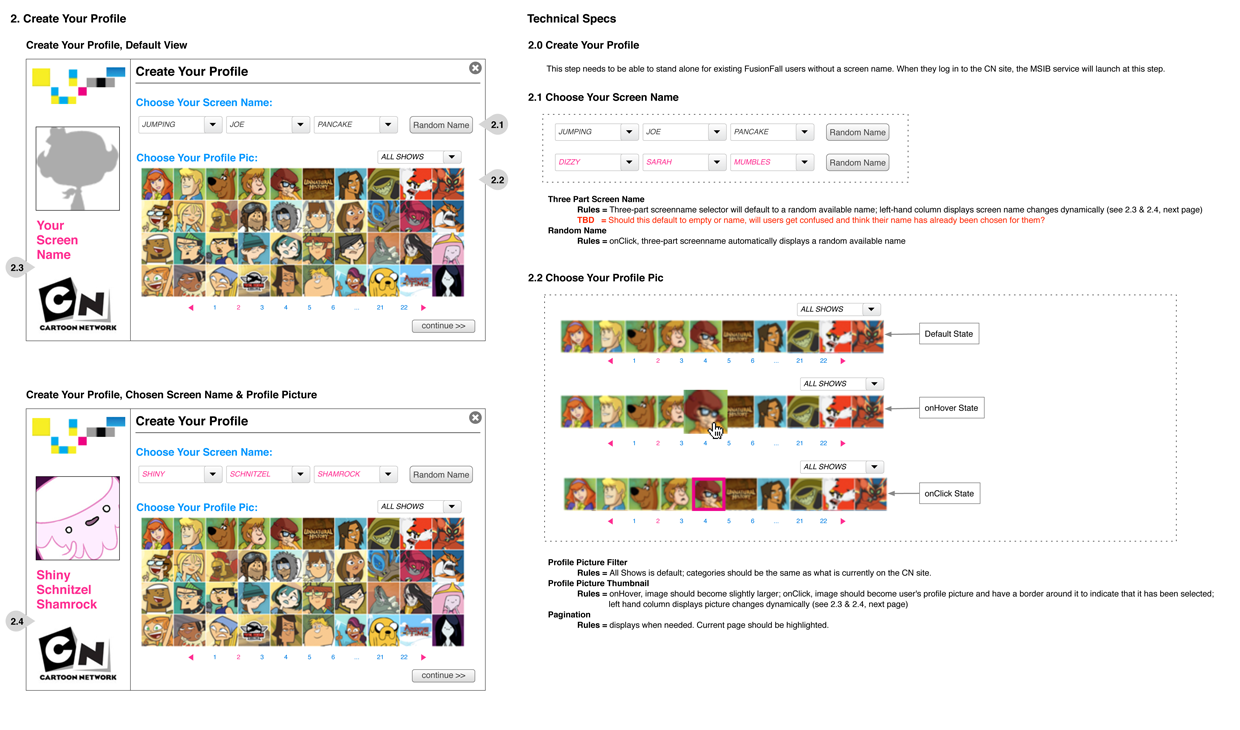Click the Cartoon Network logo in Default View
Screen dimensions: 1240x730
click(77, 305)
